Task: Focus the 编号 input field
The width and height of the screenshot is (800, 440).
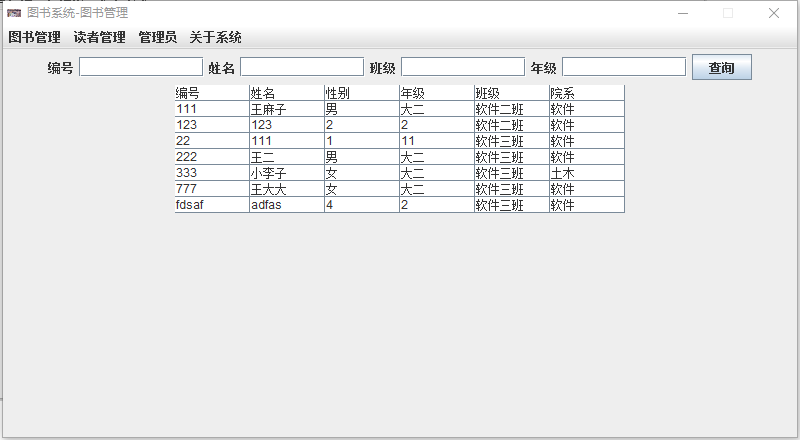Action: pyautogui.click(x=141, y=67)
